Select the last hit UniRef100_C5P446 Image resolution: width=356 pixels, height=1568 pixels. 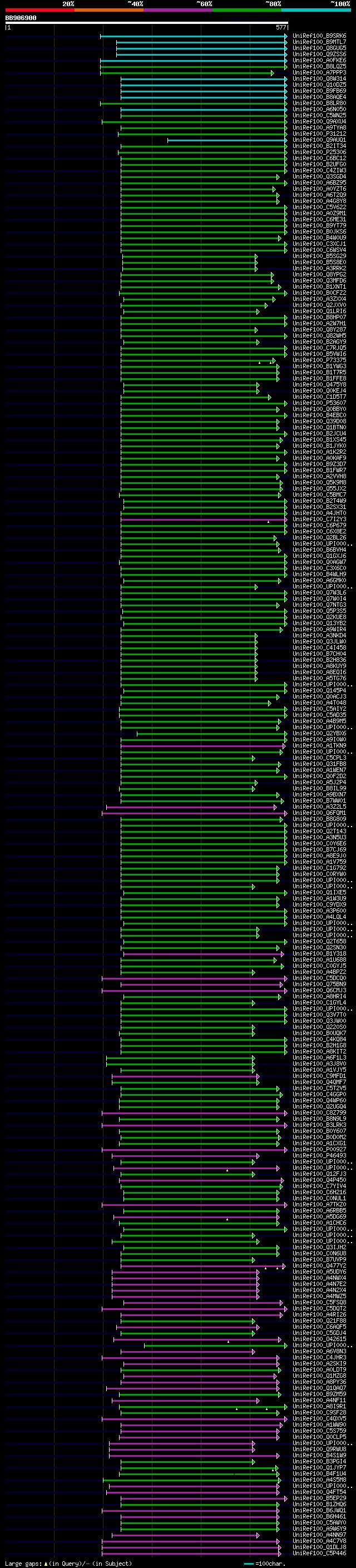coord(319,1553)
